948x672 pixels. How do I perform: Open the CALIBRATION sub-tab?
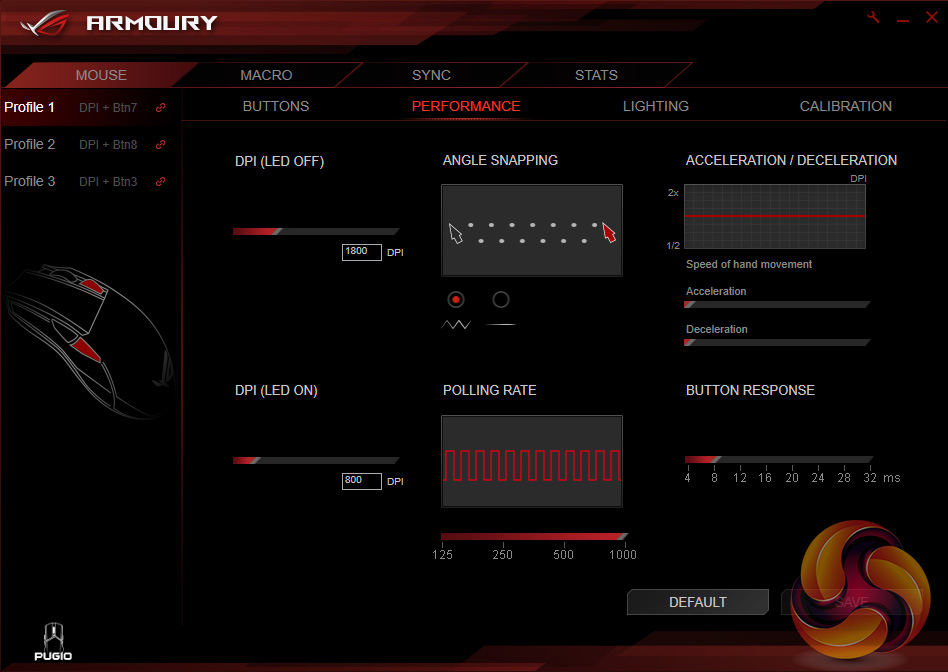click(845, 106)
